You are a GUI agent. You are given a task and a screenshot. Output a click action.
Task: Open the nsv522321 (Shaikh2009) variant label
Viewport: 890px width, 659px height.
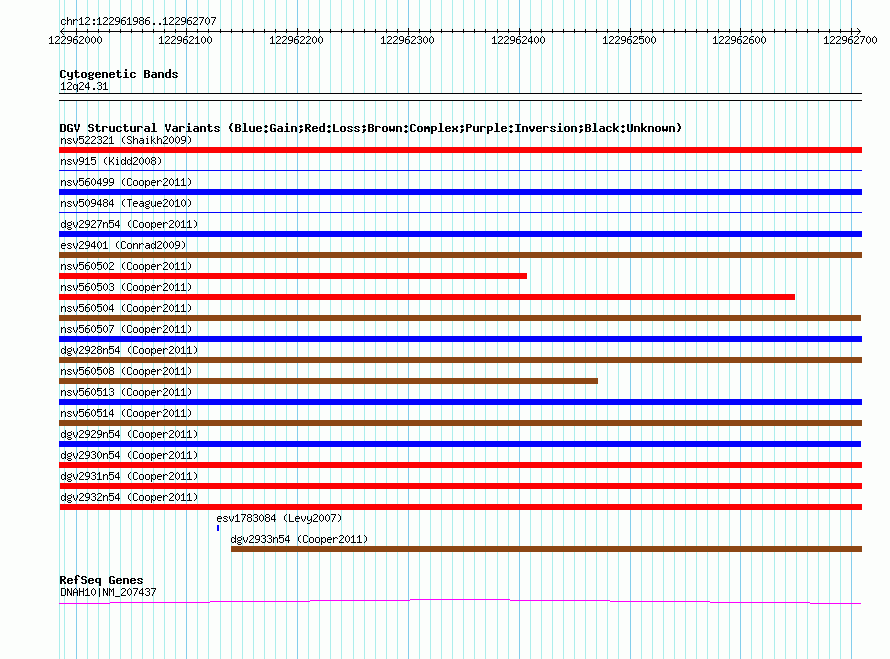pyautogui.click(x=126, y=140)
